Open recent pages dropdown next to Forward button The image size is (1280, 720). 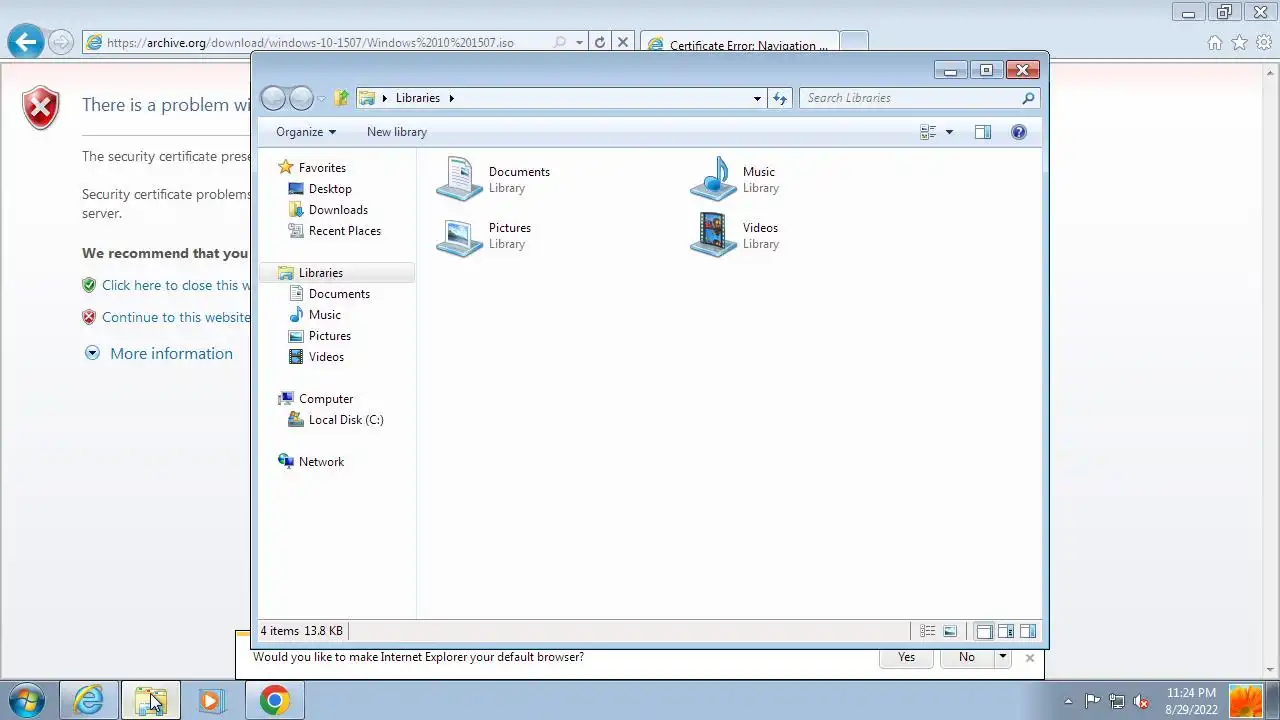(x=321, y=98)
